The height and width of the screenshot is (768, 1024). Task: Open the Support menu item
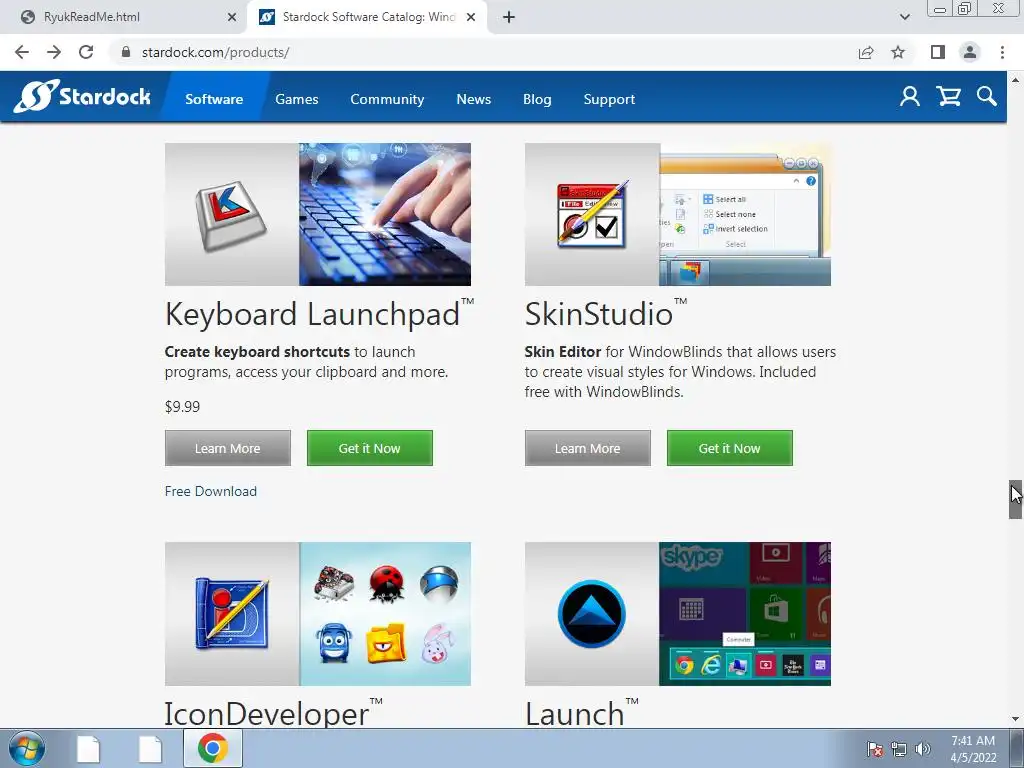coord(609,99)
